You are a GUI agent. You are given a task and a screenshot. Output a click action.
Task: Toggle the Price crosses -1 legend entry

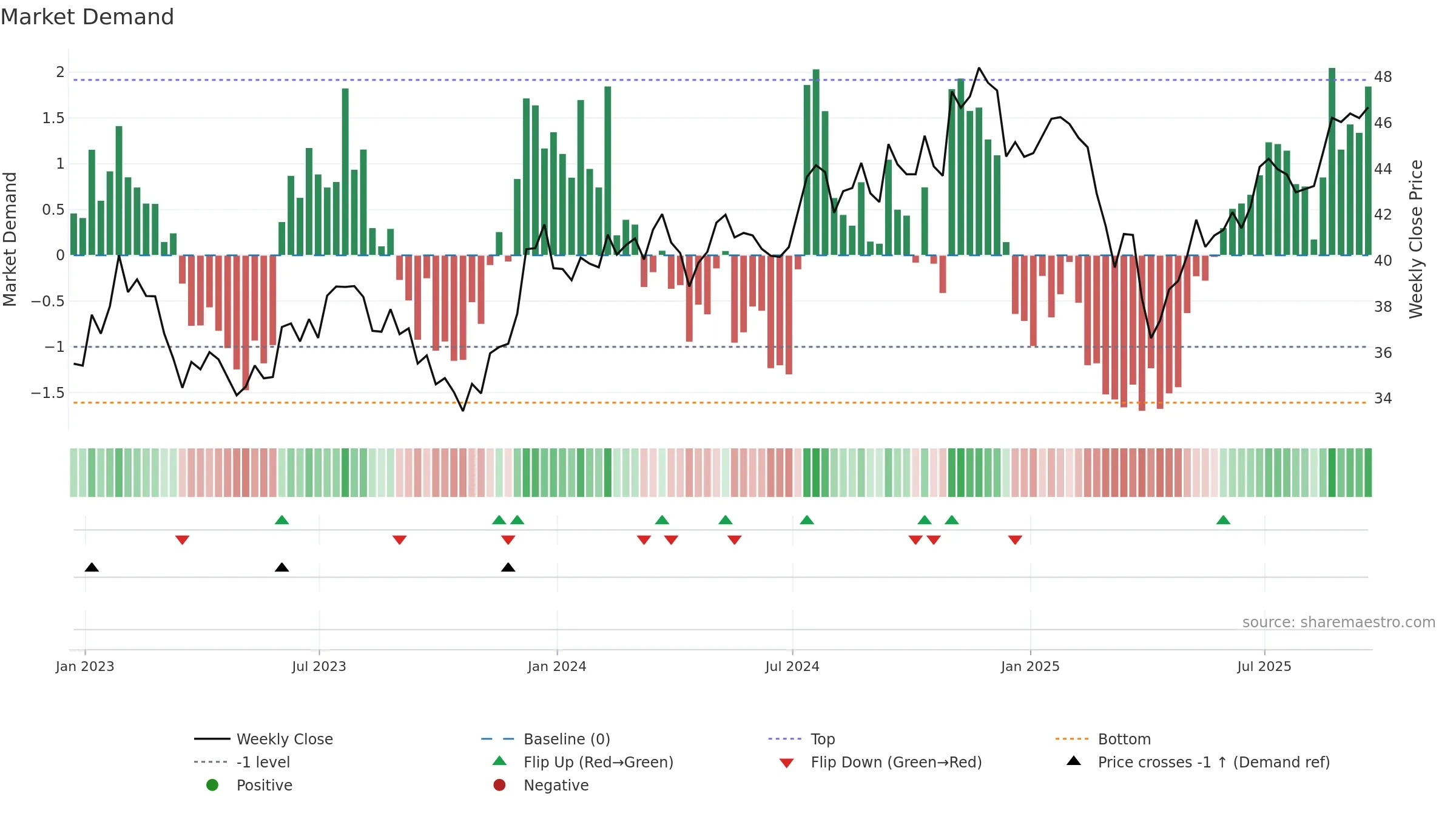pos(1198,762)
